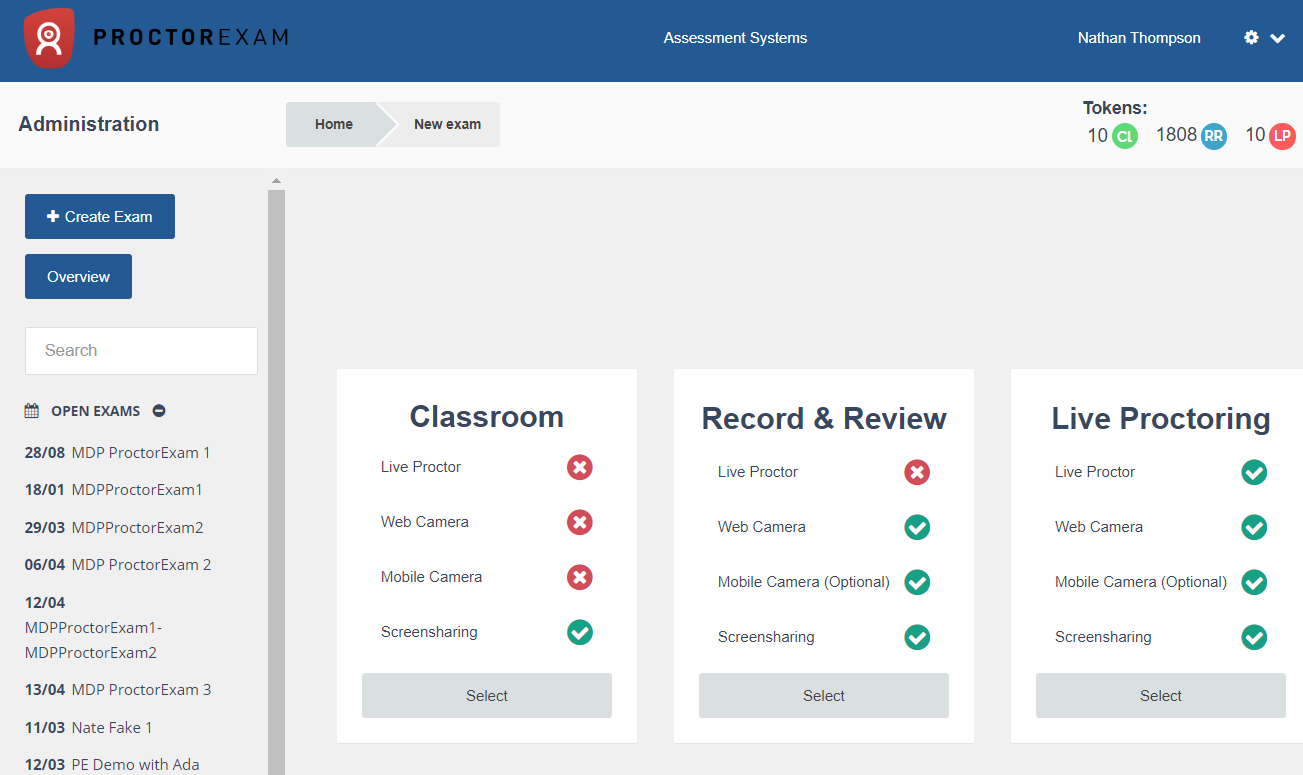This screenshot has height=775, width=1303.
Task: Select the Record & Review exam type
Action: pyautogui.click(x=824, y=695)
